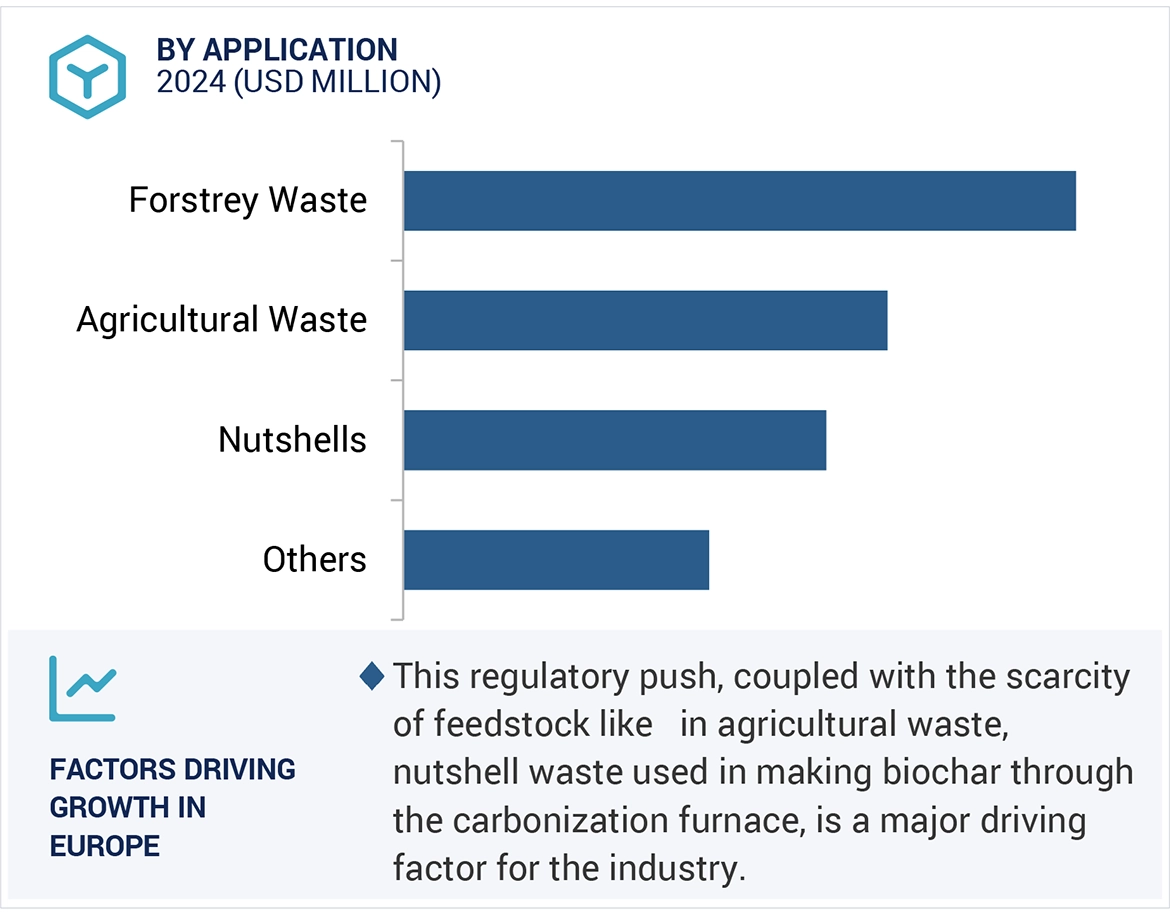Click the hexagon logo icon
This screenshot has width=1170, height=923.
tap(87, 77)
